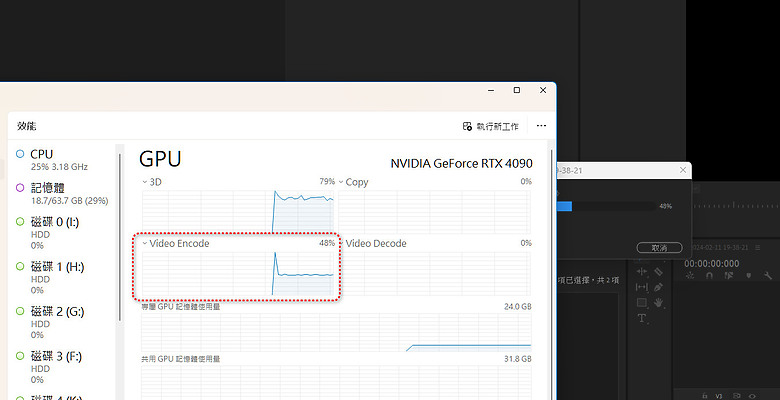Click the export progress bar at 48%
780x400 pixels.
click(607, 206)
